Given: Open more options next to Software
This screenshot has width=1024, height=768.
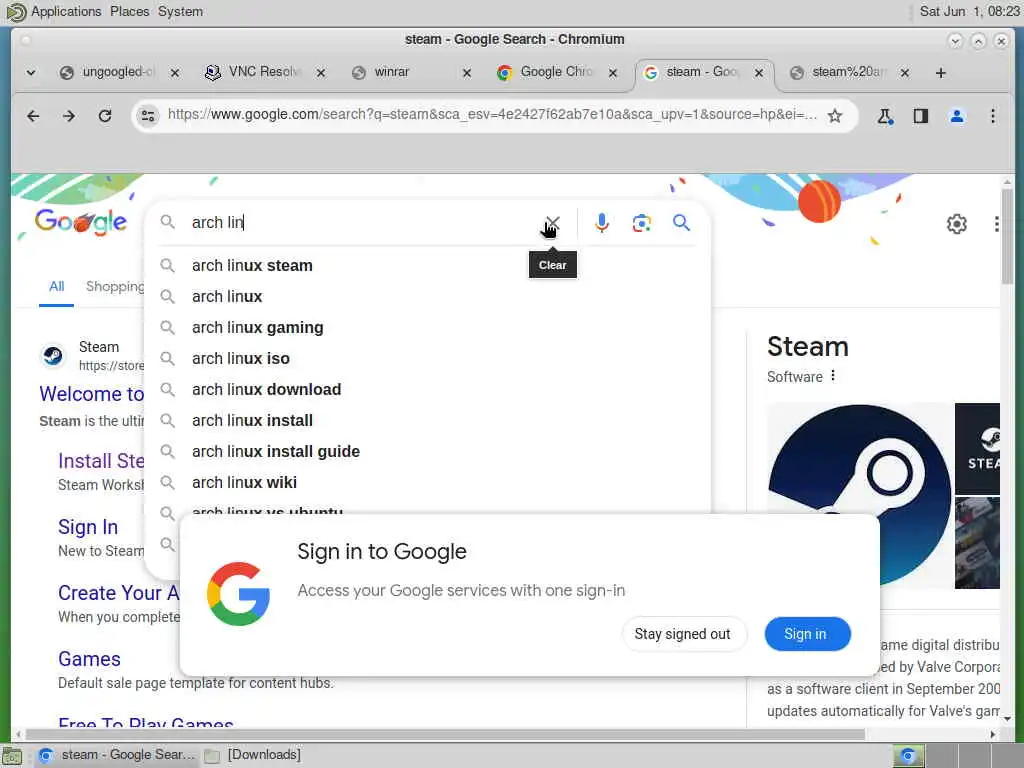Looking at the screenshot, I should (x=833, y=376).
